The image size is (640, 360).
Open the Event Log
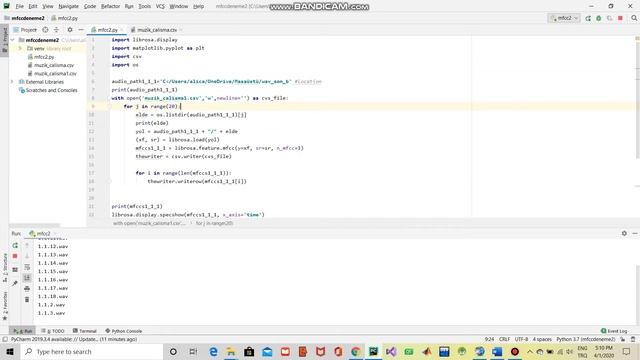614,331
